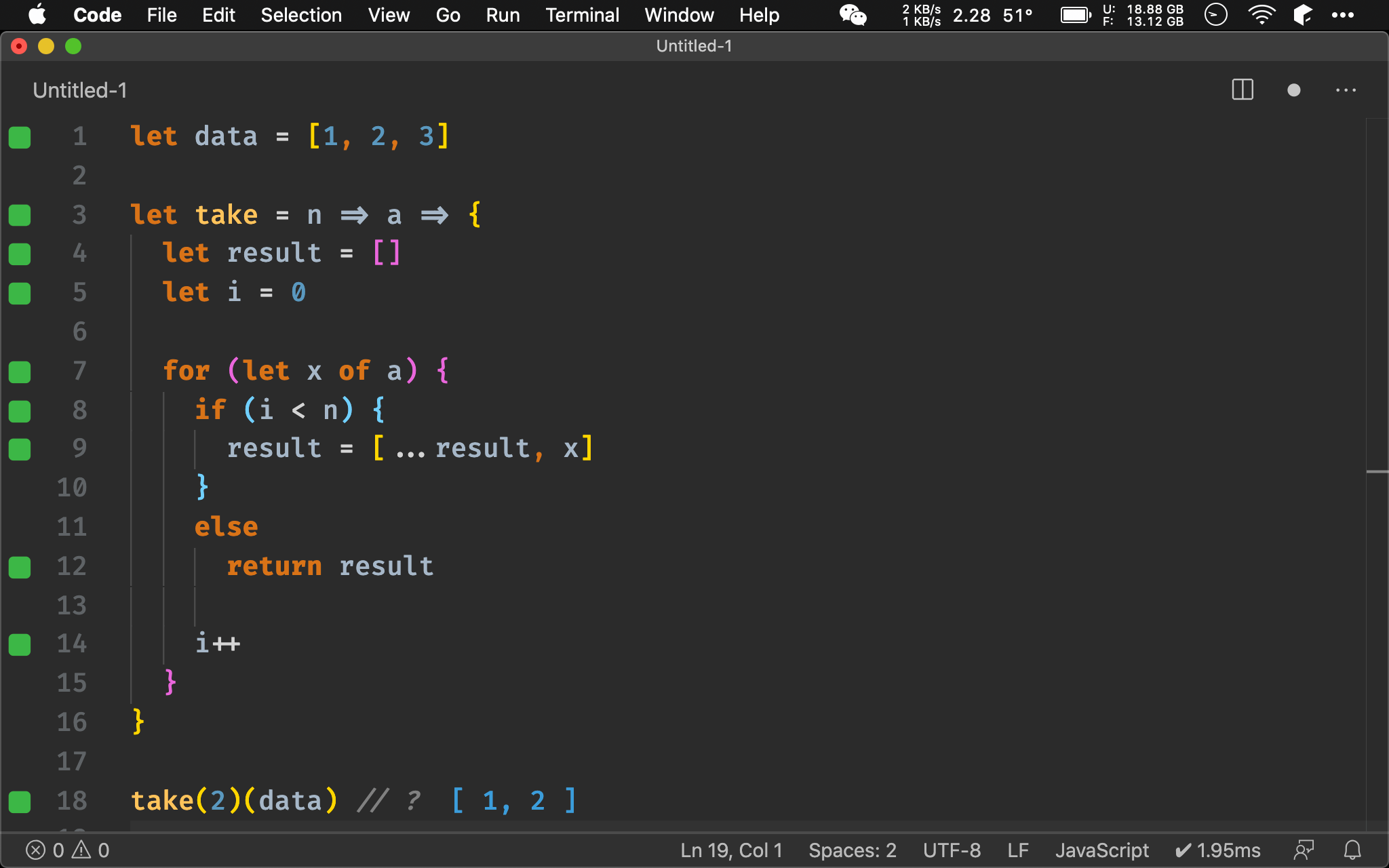
Task: Open the File menu
Action: click(x=161, y=15)
